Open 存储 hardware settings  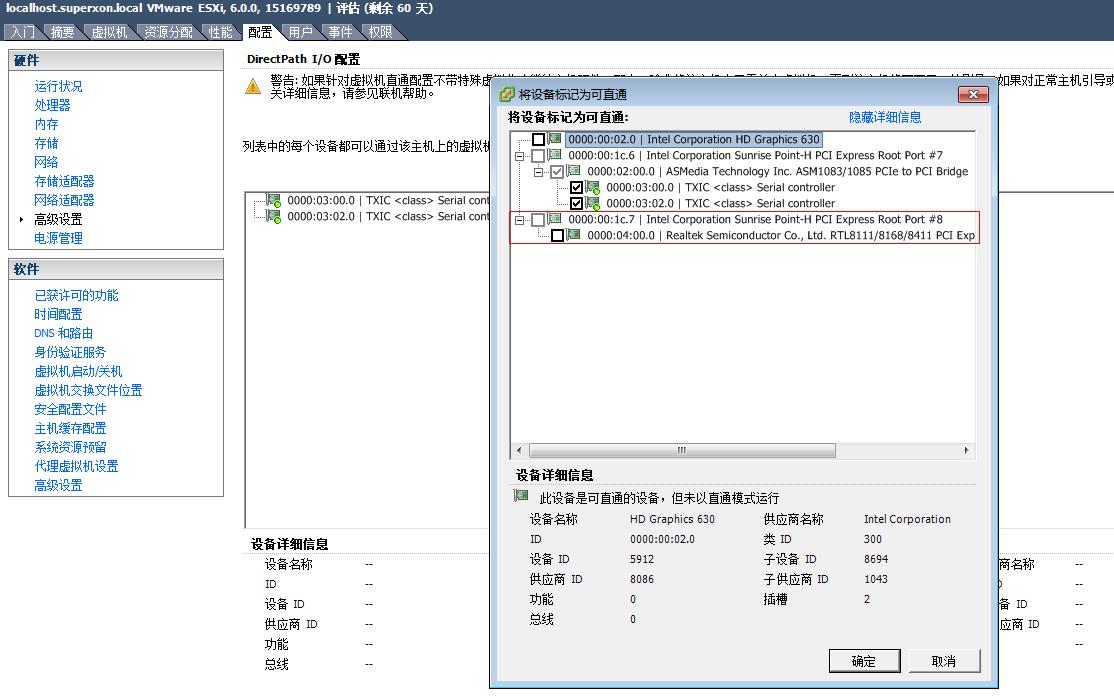(x=46, y=143)
